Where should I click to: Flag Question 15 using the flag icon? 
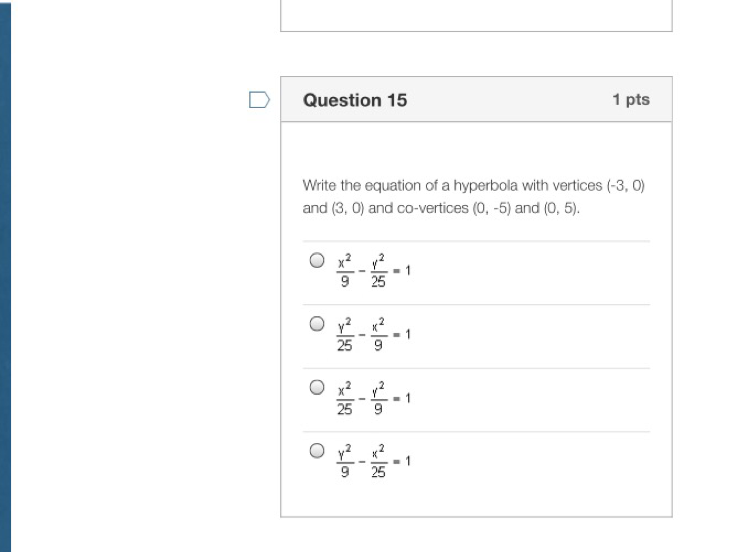tap(260, 100)
